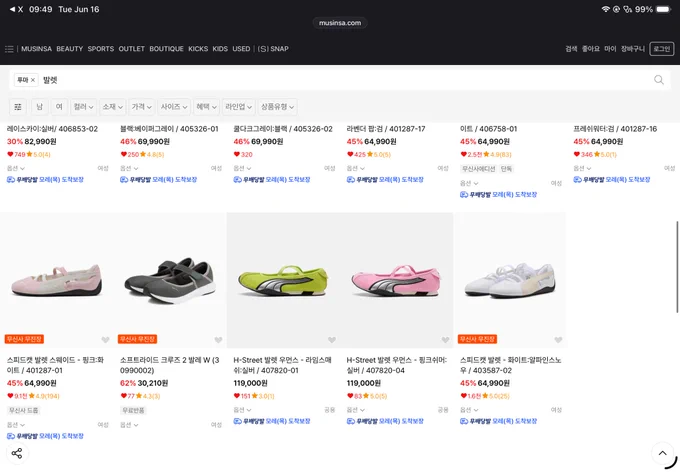The image size is (680, 472).
Task: Like the Softride Cruise 2 ballet shoe
Action: [x=218, y=340]
